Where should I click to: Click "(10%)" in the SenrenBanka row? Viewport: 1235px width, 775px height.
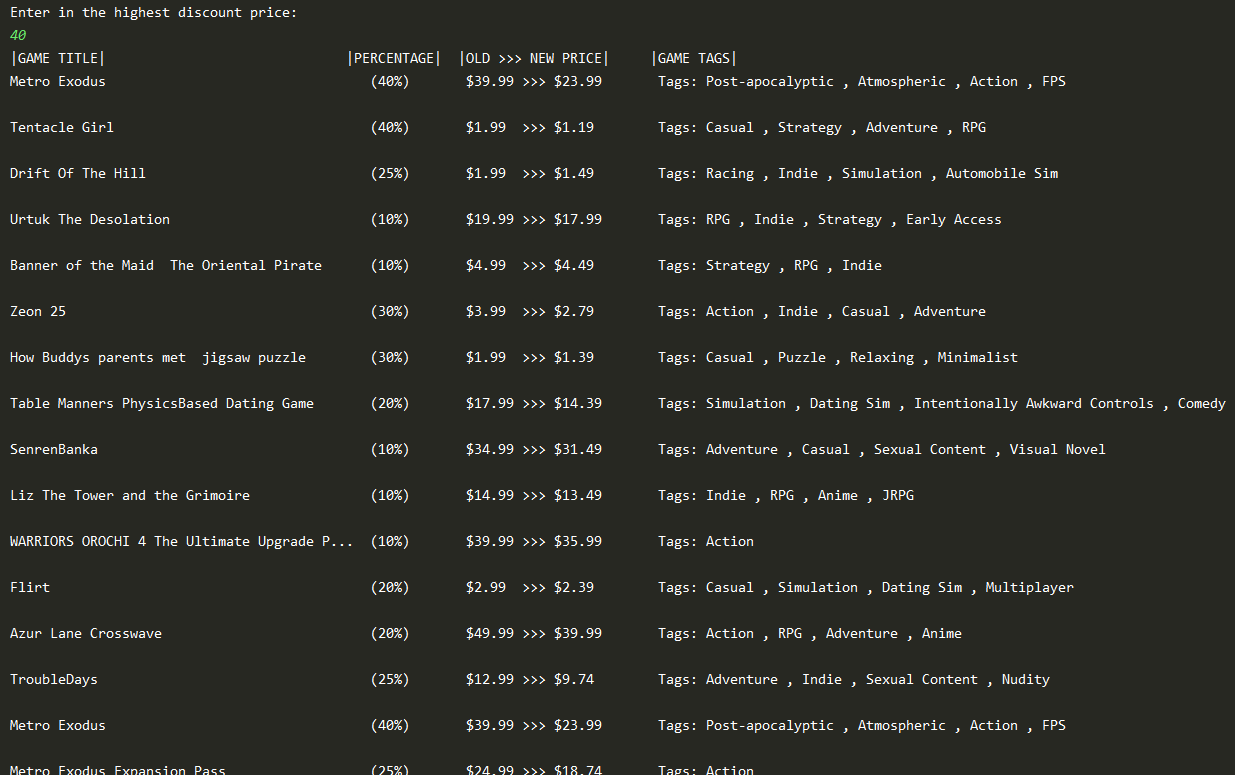390,449
